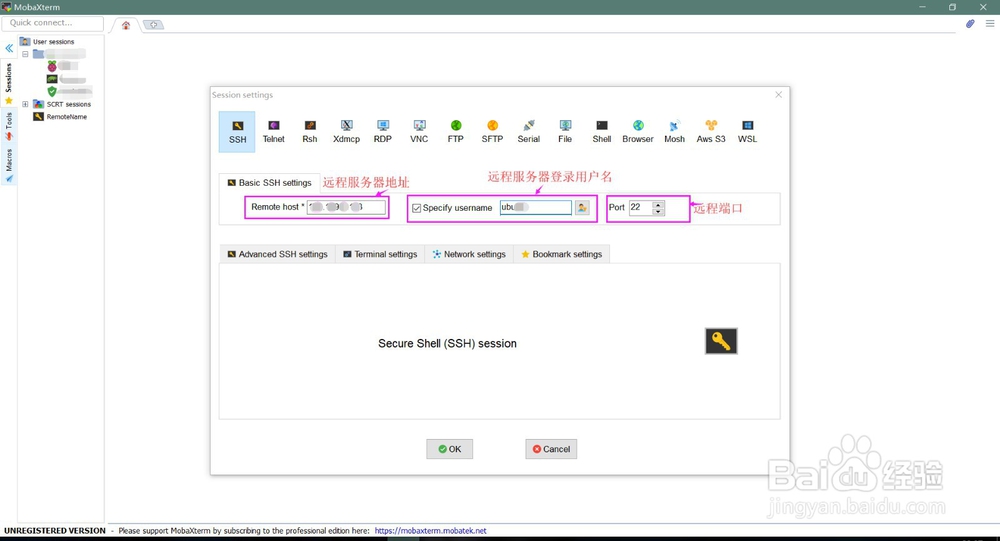Confirm the session with OK button
Viewport: 1000px width, 541px height.
[450, 449]
